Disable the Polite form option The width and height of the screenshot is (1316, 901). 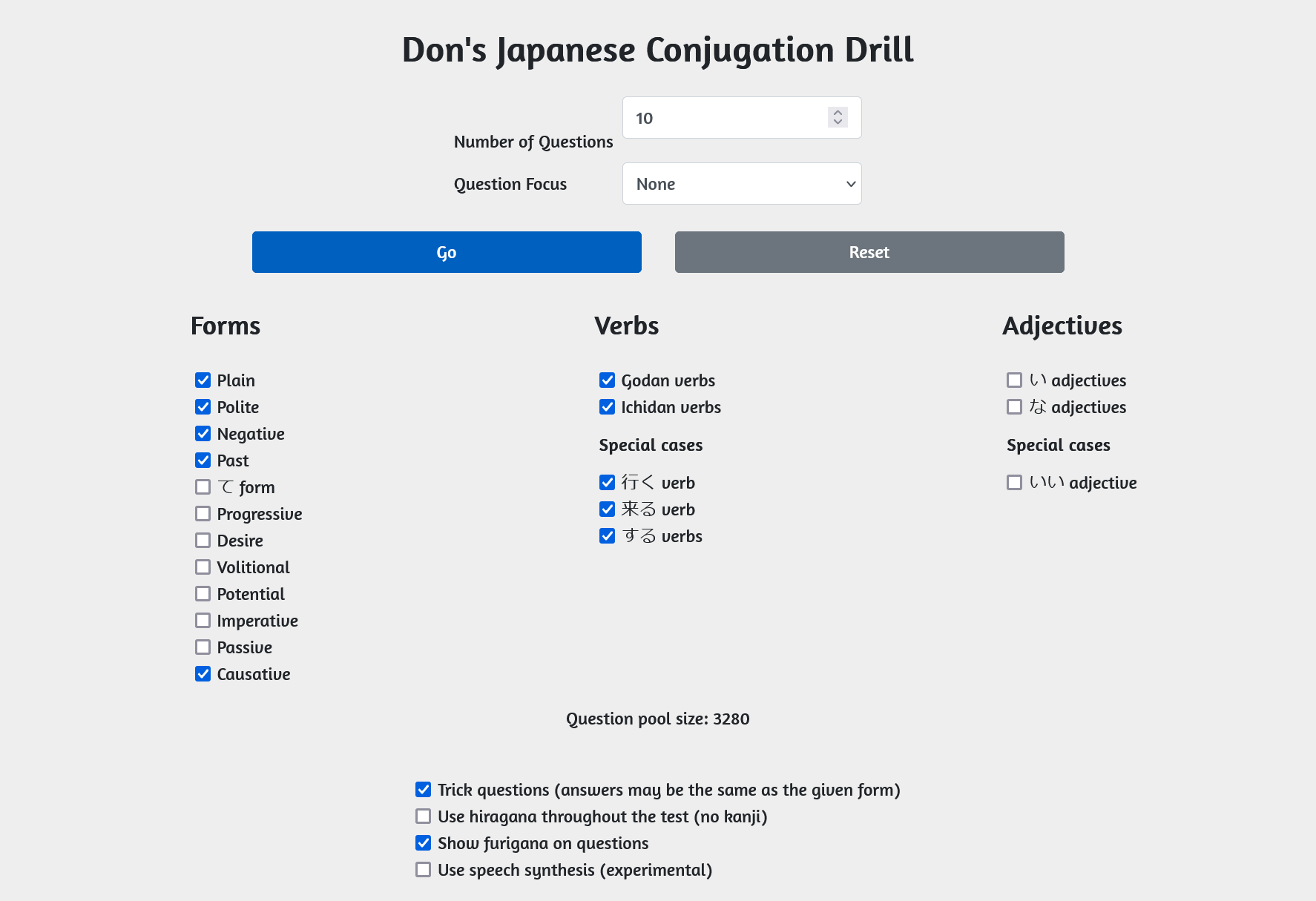pos(203,406)
